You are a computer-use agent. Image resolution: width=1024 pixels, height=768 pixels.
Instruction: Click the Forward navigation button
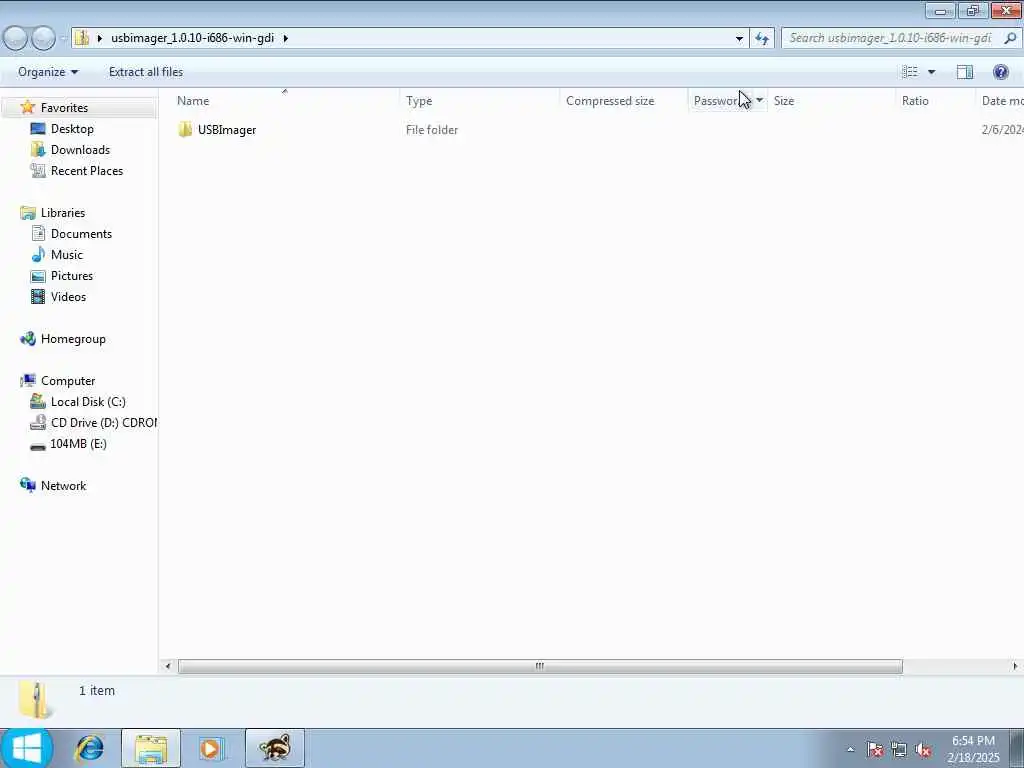pos(43,38)
